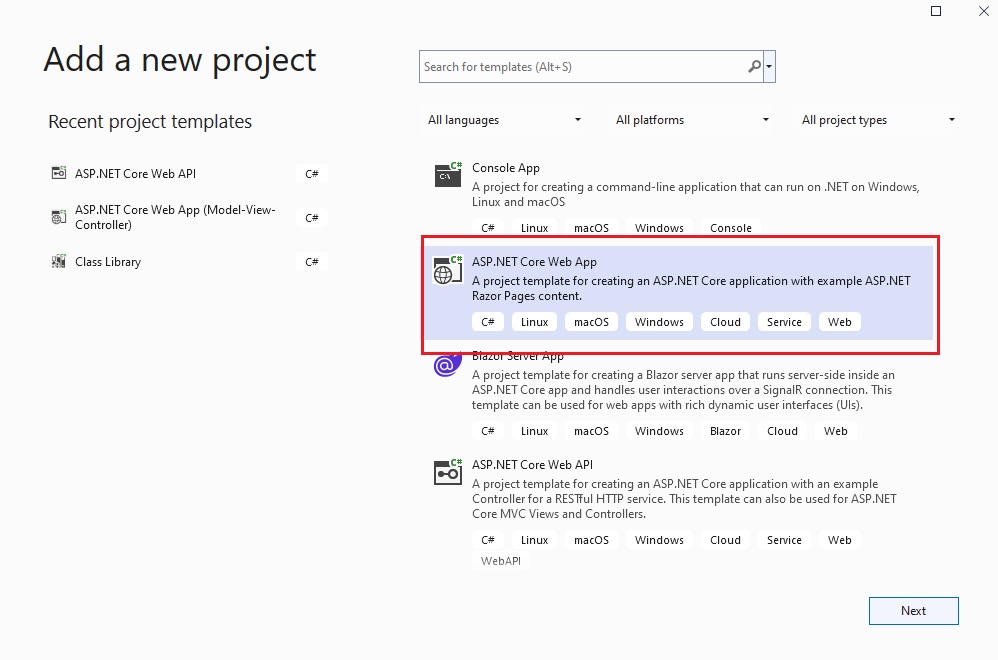Click the Blazor Server App icon
Viewport: 998px width, 660px height.
447,365
